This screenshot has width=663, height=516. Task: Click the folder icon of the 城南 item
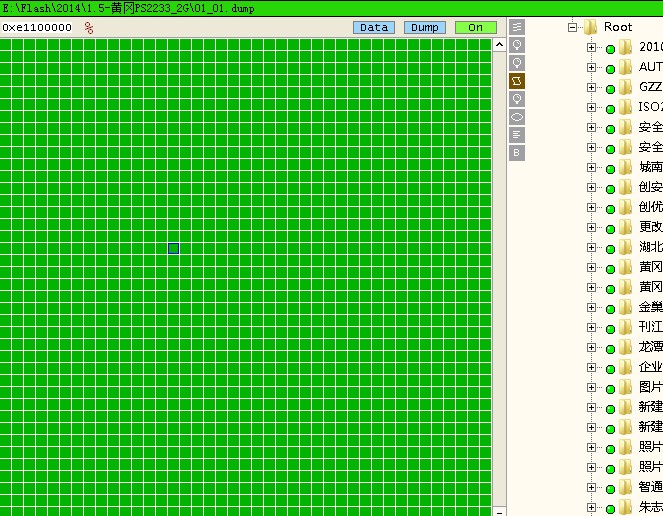coord(625,167)
